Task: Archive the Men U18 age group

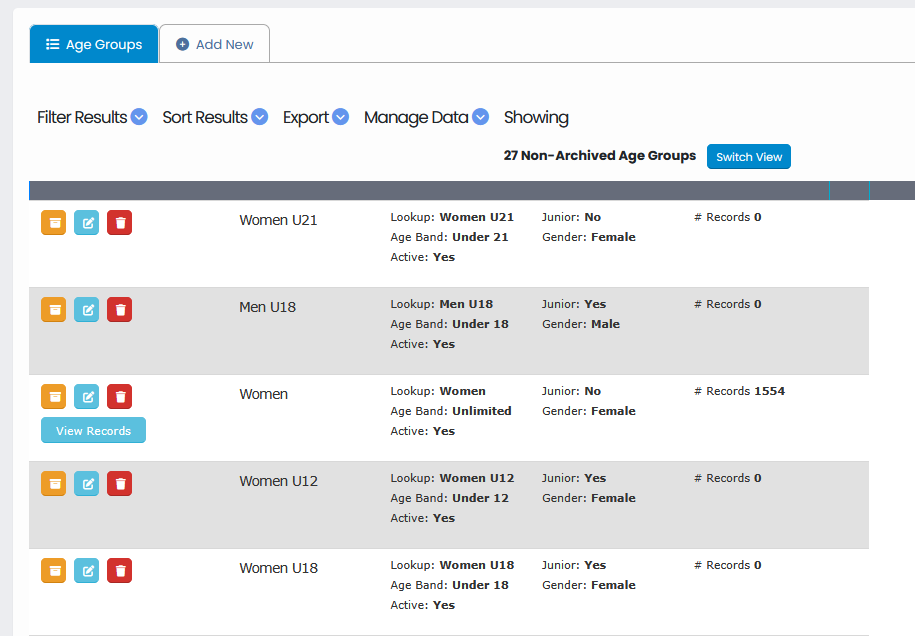Action: (x=54, y=309)
